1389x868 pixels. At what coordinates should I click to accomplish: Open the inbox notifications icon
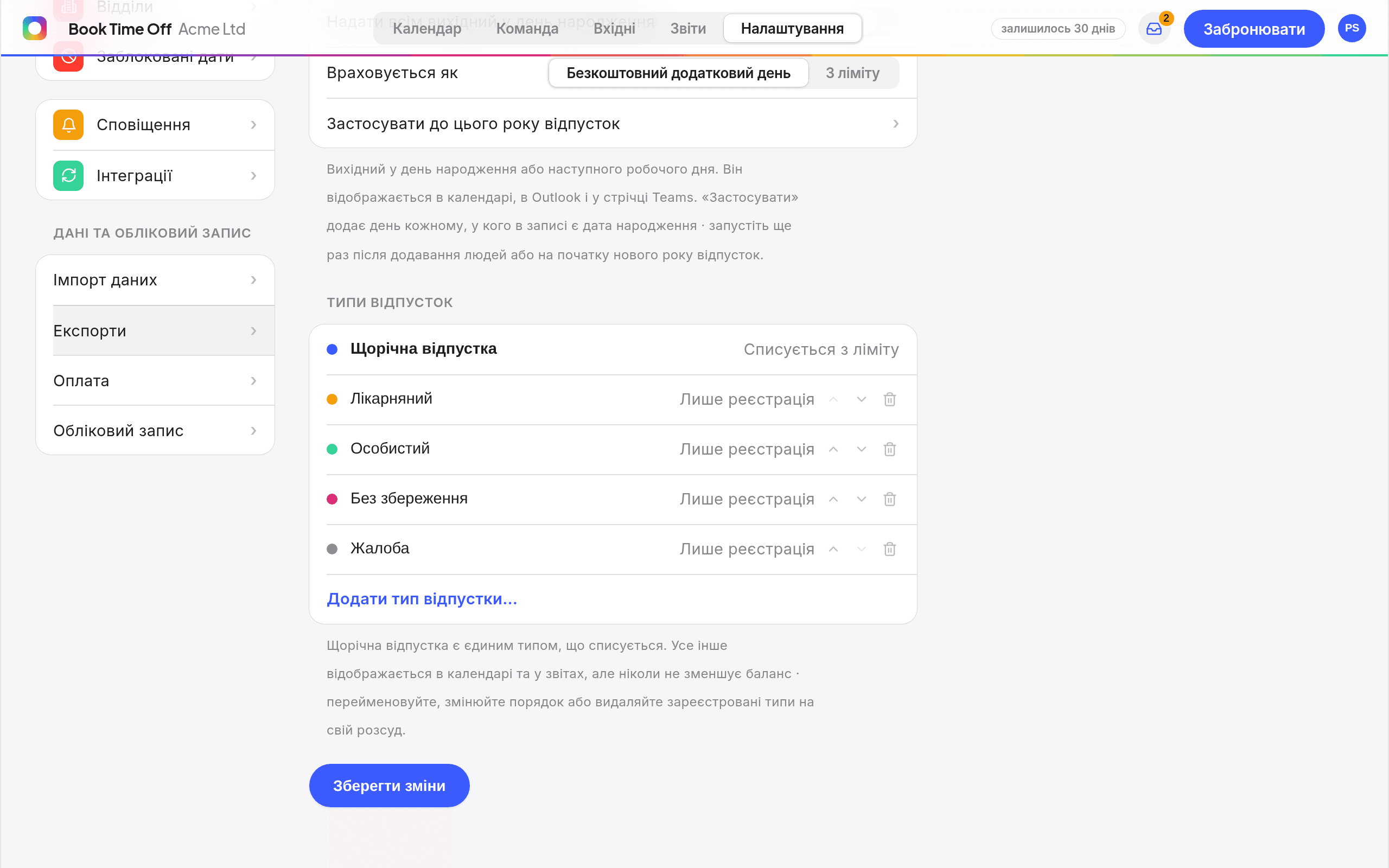(1154, 29)
